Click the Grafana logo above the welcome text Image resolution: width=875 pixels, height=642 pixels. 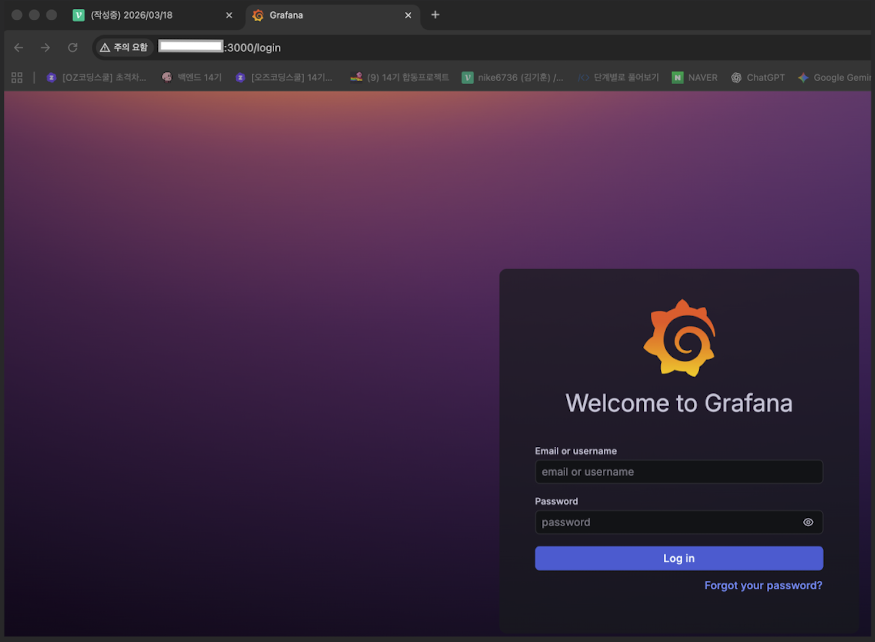click(679, 338)
